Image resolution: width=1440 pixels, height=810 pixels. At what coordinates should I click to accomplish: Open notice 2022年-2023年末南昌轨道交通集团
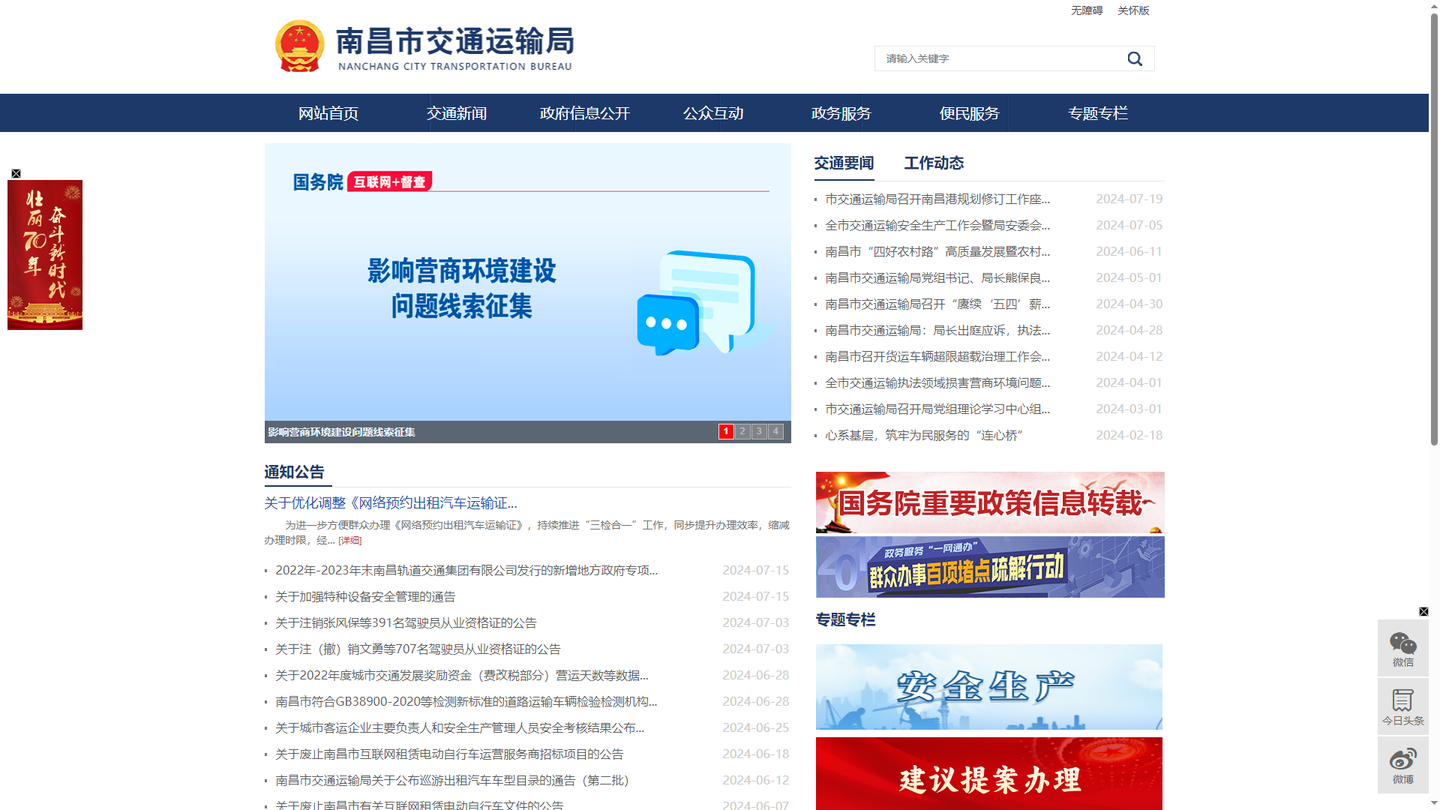[466, 570]
